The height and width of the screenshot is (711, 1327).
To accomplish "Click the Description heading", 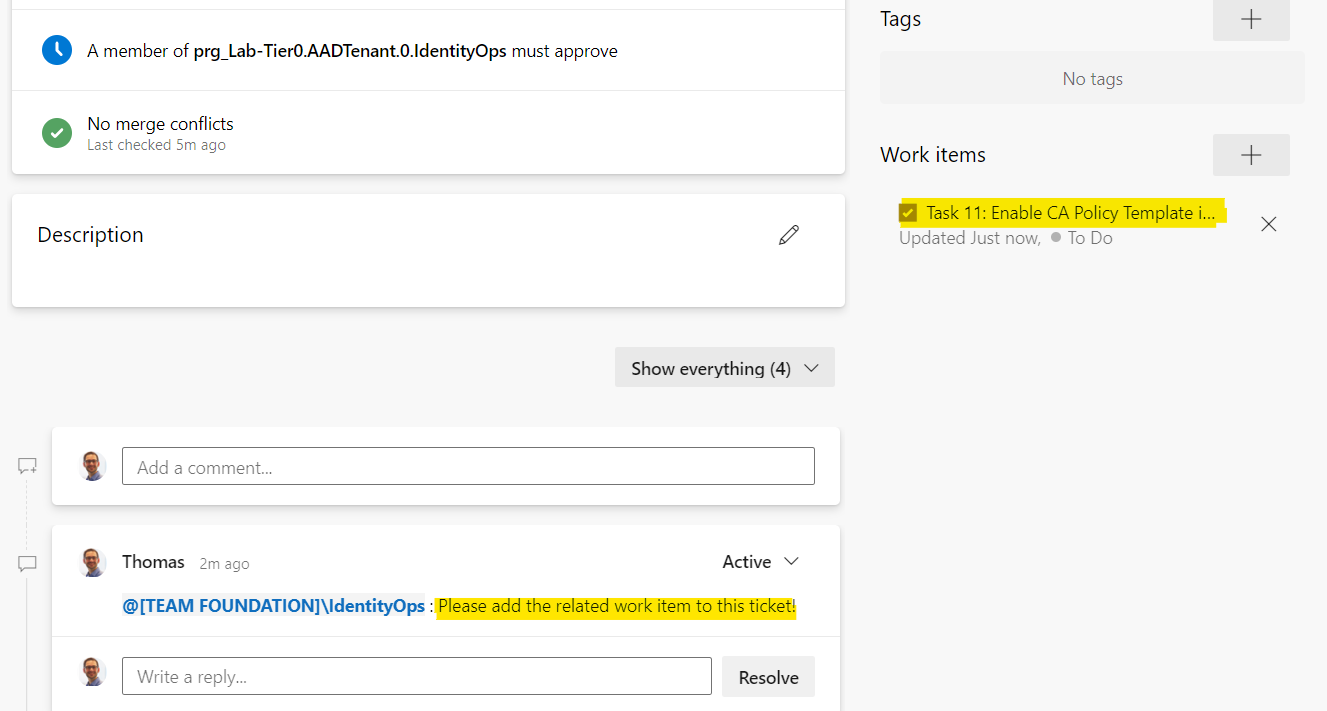I will point(90,235).
